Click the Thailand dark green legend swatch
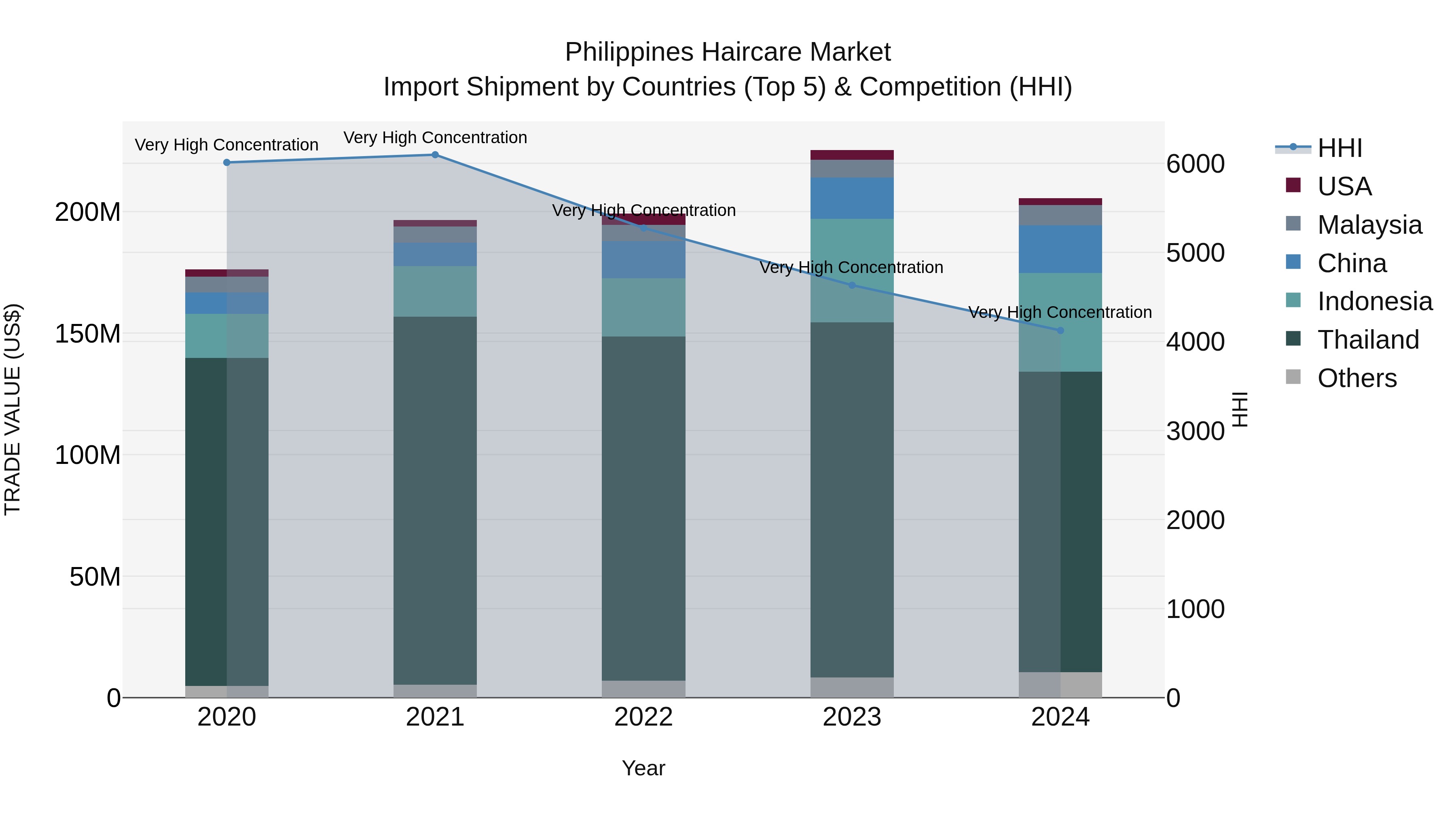Viewport: 1456px width, 819px height. click(1293, 339)
